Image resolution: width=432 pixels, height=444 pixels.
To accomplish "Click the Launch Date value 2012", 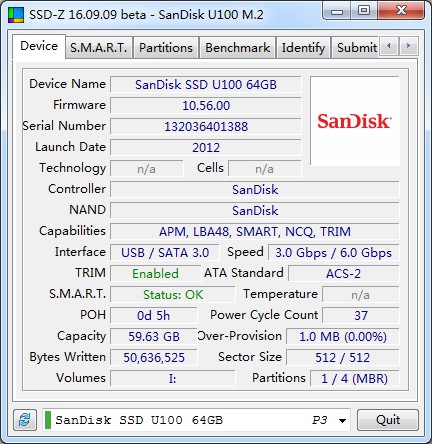I will [206, 148].
